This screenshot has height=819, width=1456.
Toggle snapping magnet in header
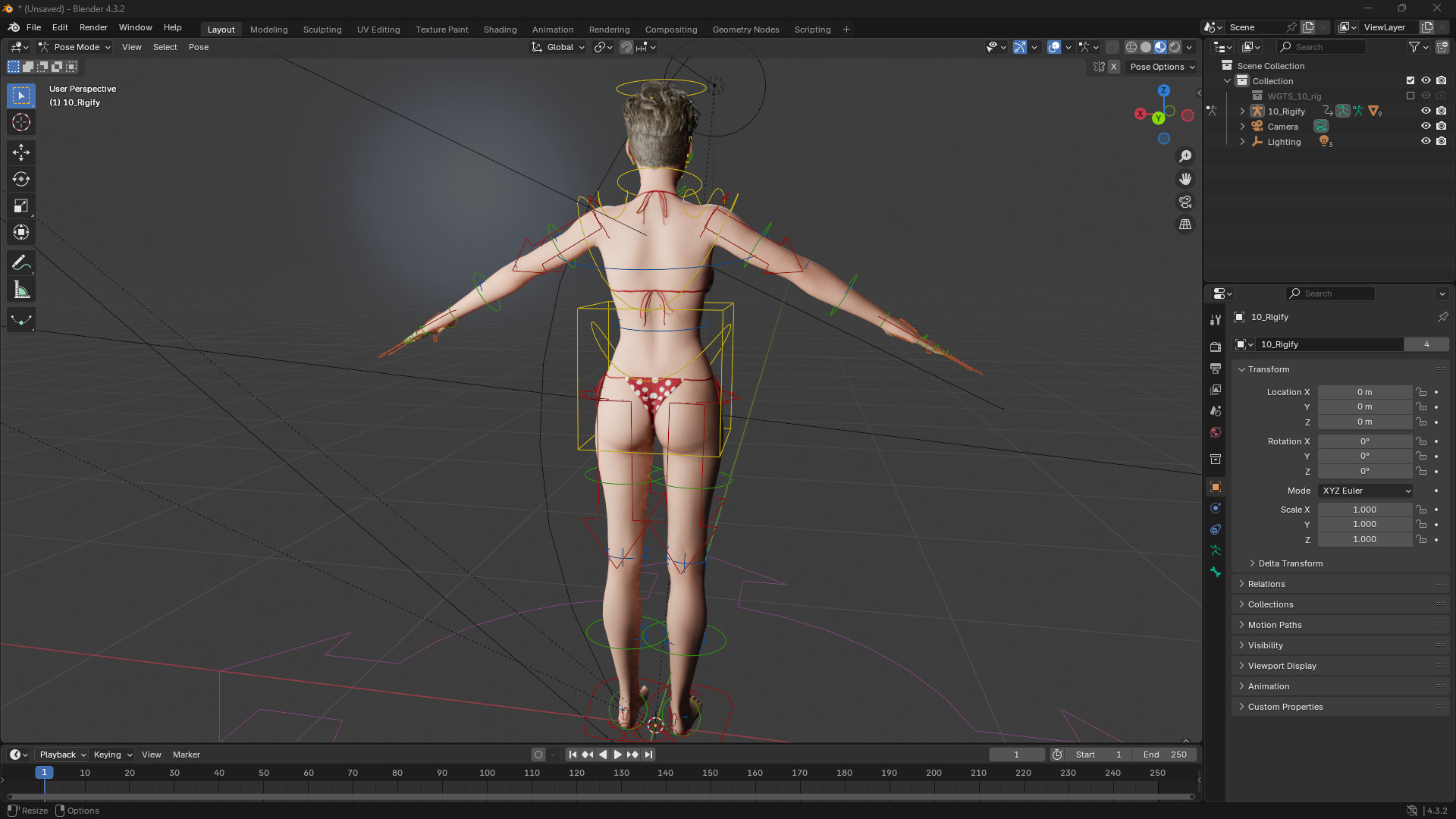pos(626,47)
